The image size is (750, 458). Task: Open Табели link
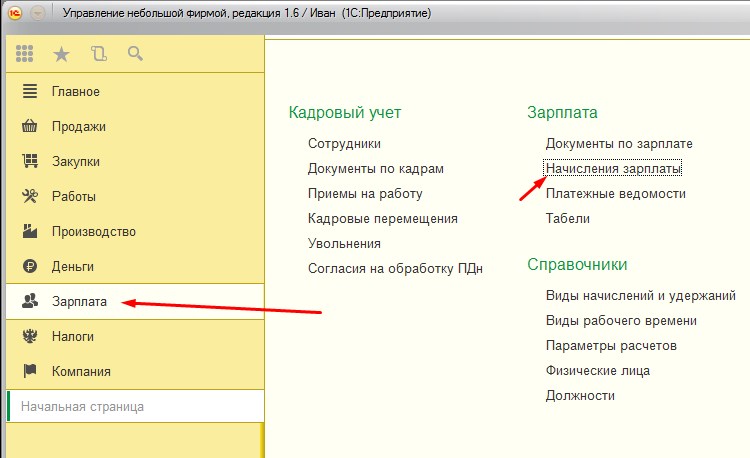tap(568, 218)
